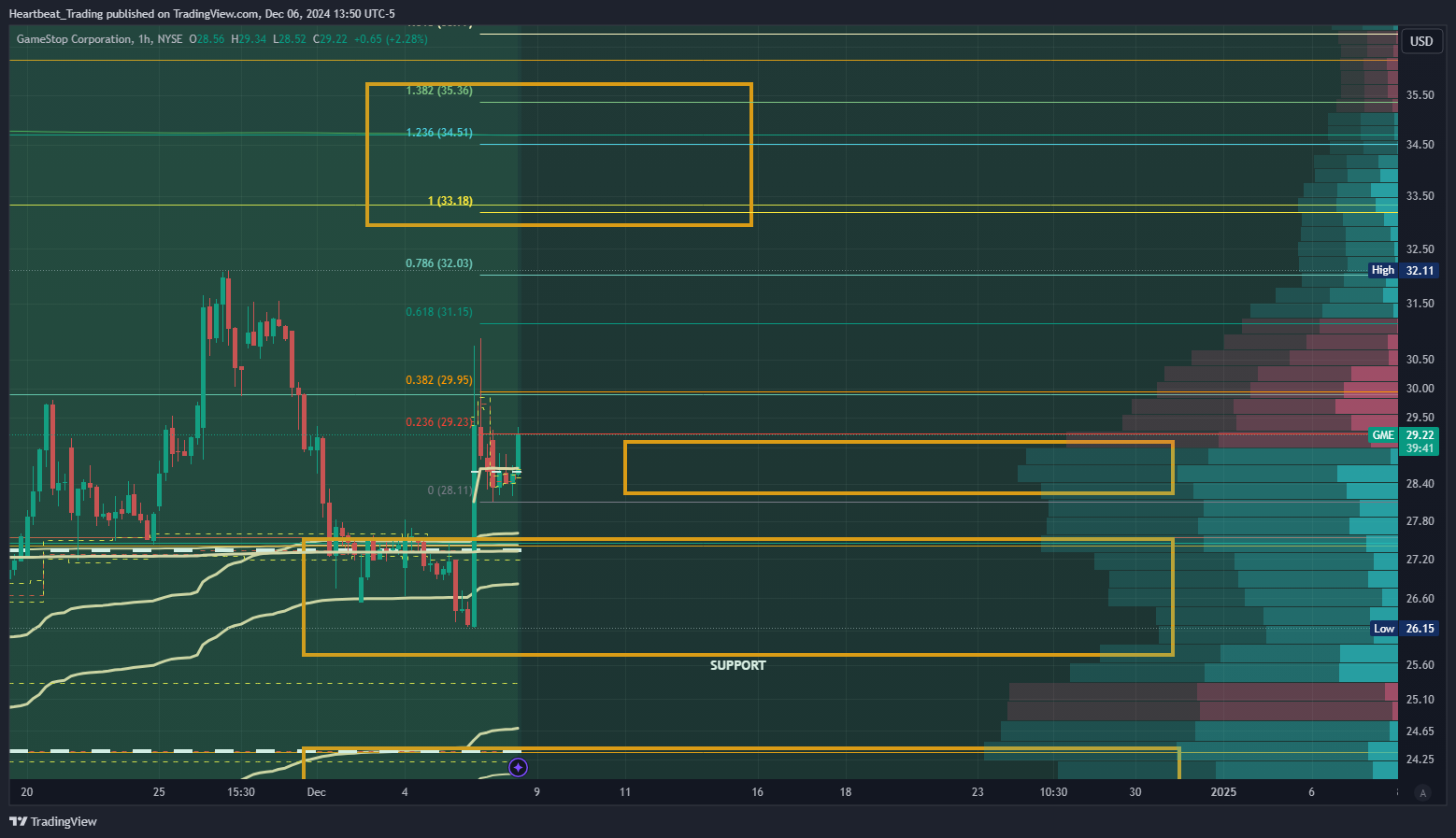Click the 18 date label on the time axis

(x=846, y=792)
